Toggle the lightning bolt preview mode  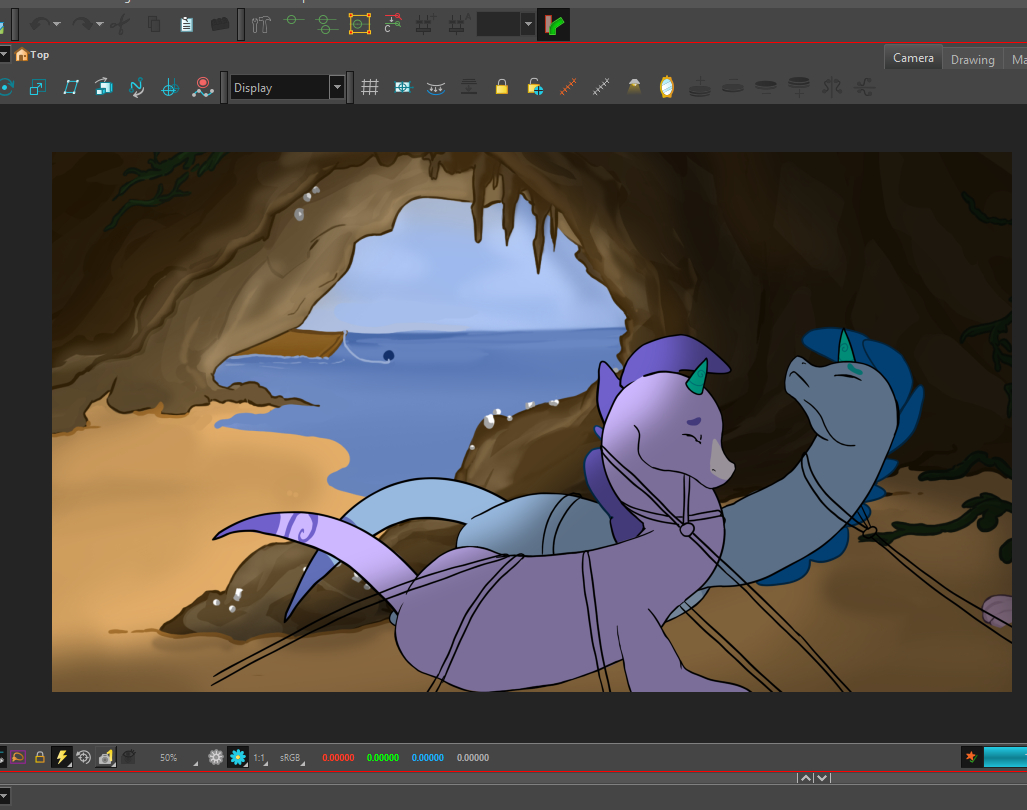[x=62, y=757]
